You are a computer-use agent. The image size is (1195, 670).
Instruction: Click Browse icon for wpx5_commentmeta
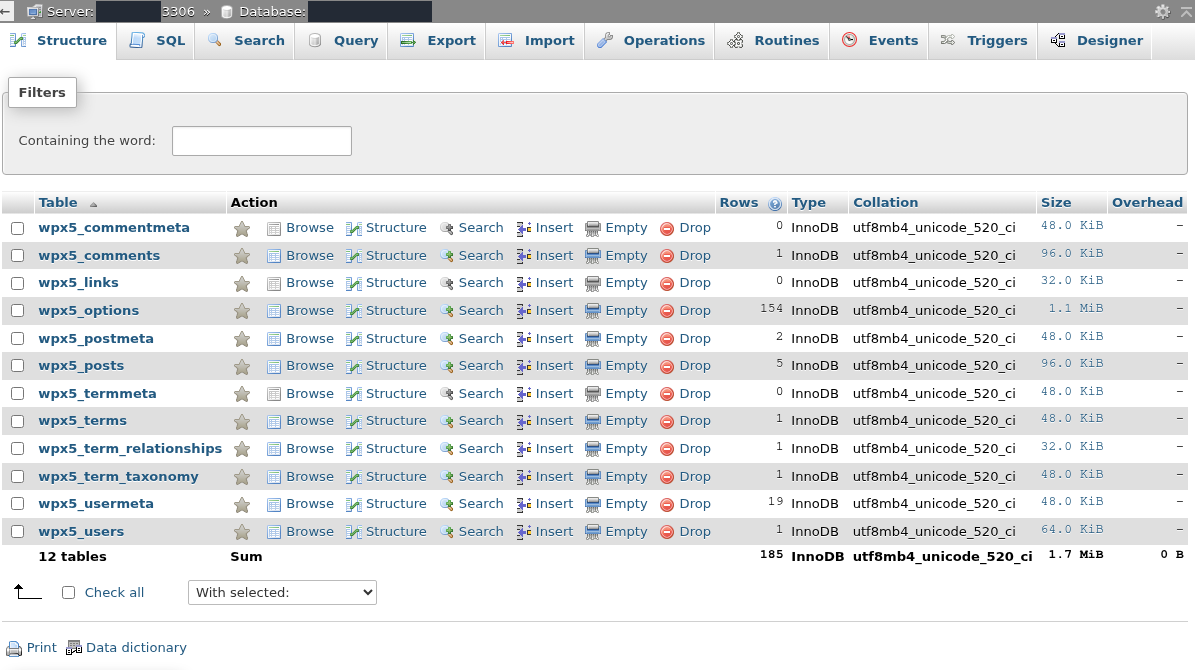click(x=274, y=229)
